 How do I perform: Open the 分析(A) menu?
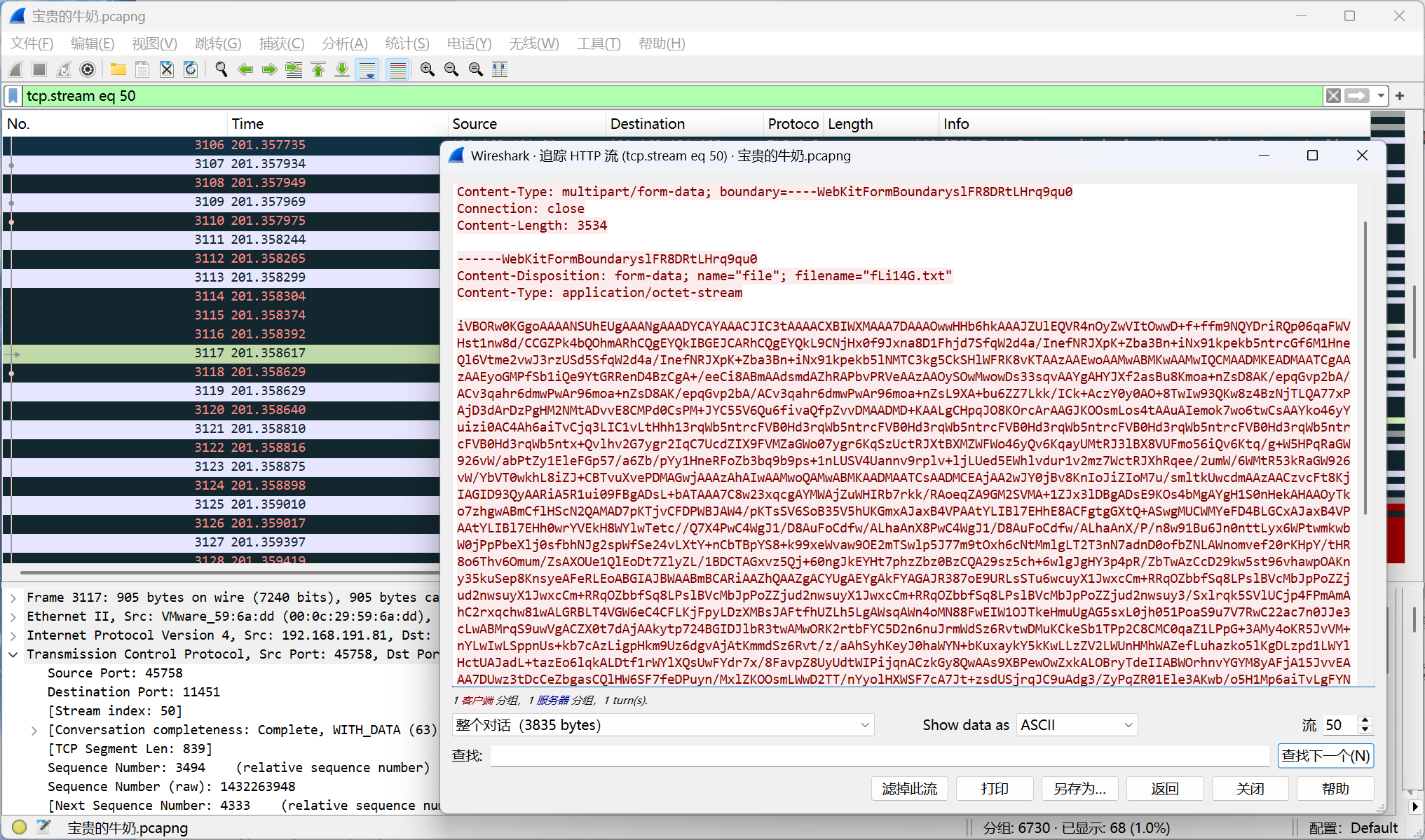(344, 43)
